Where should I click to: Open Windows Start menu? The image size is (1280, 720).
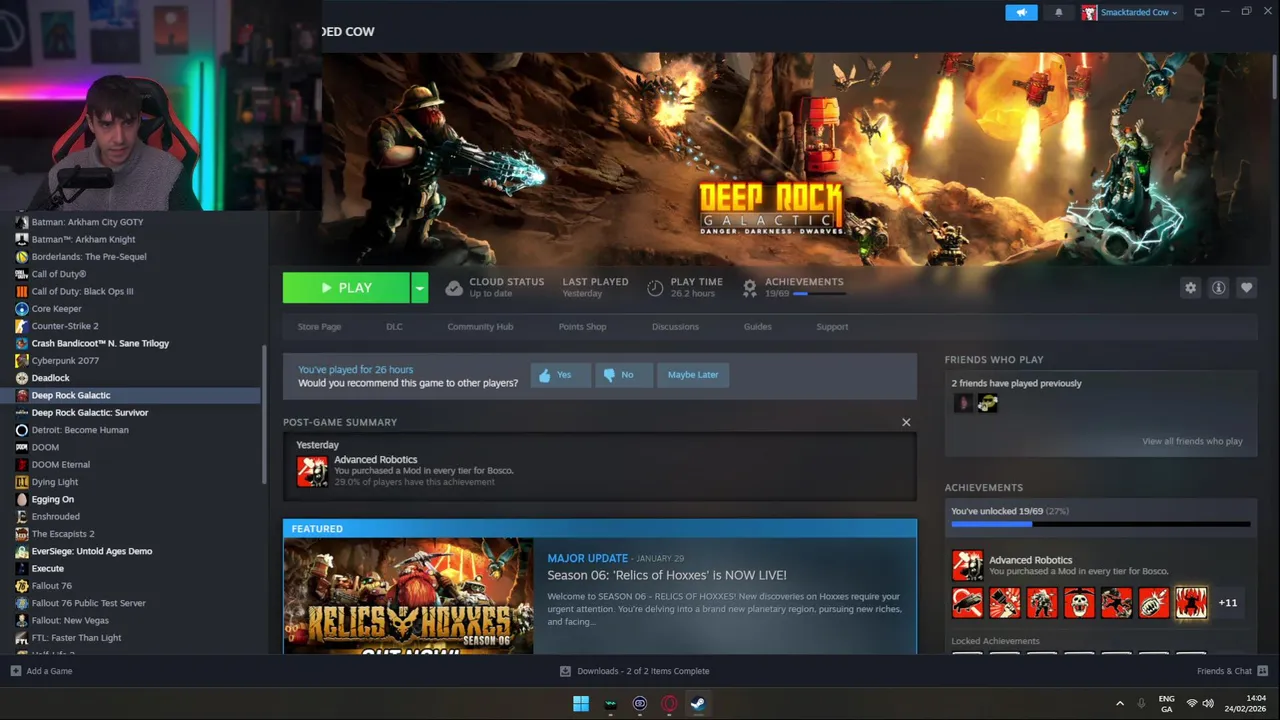tap(581, 703)
